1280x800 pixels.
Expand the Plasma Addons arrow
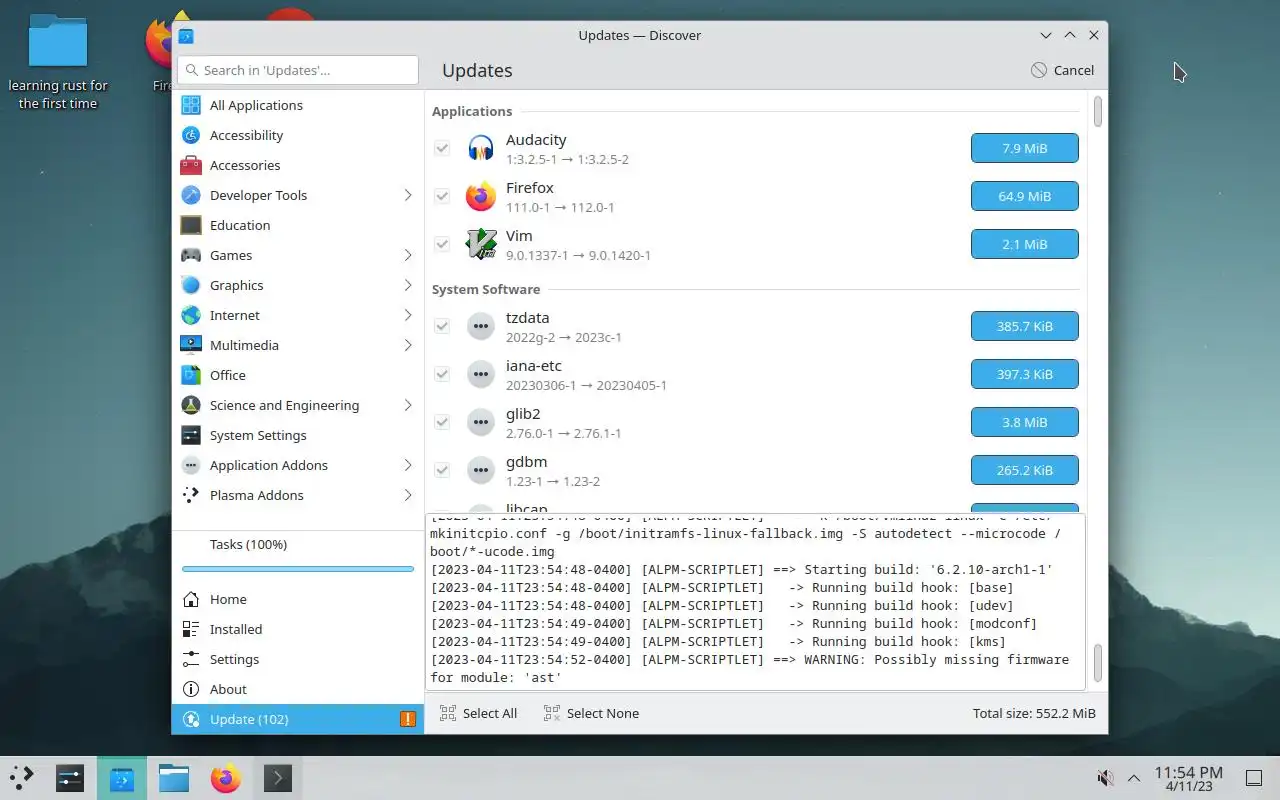[408, 495]
